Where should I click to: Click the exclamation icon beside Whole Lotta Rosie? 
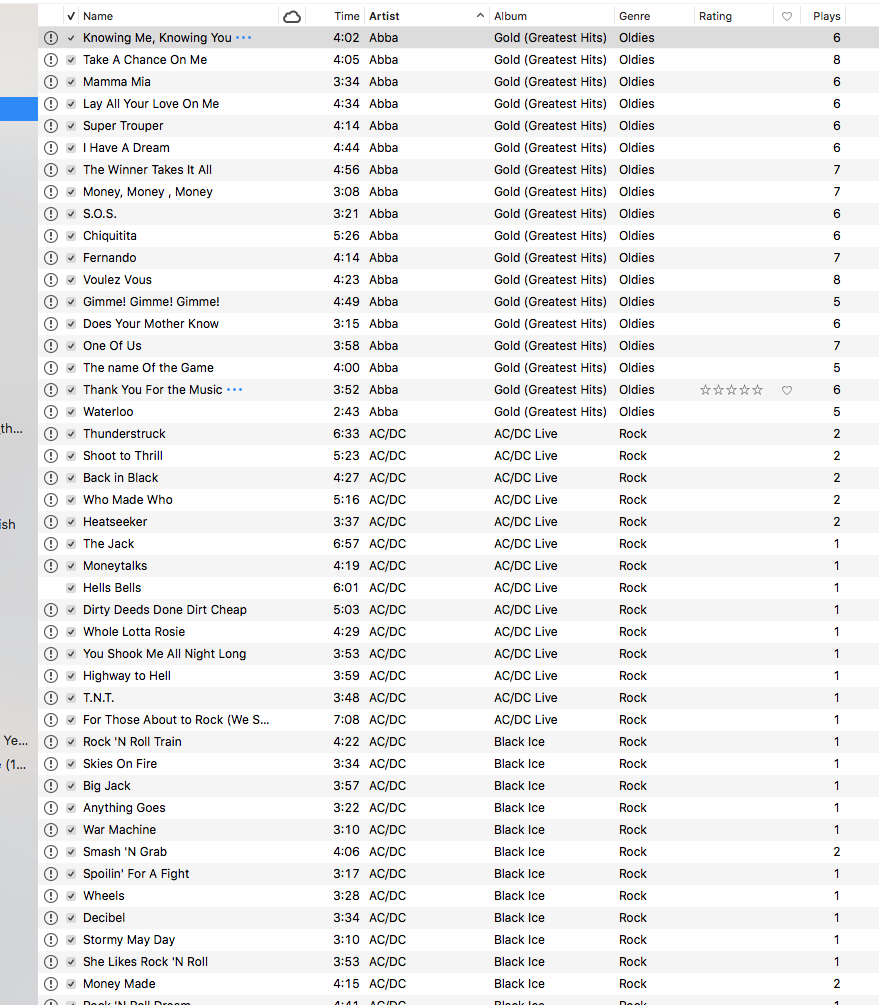tap(51, 632)
